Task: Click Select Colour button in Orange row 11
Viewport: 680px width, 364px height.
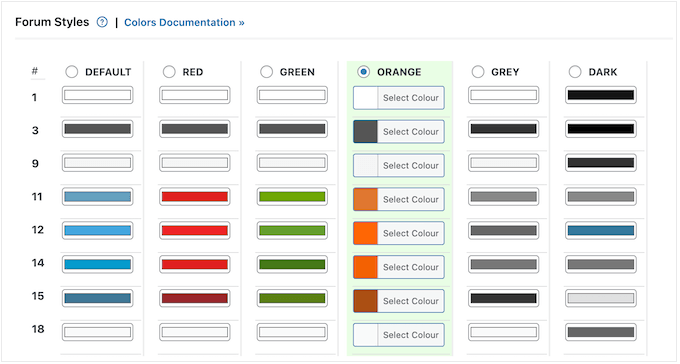Action: (411, 199)
